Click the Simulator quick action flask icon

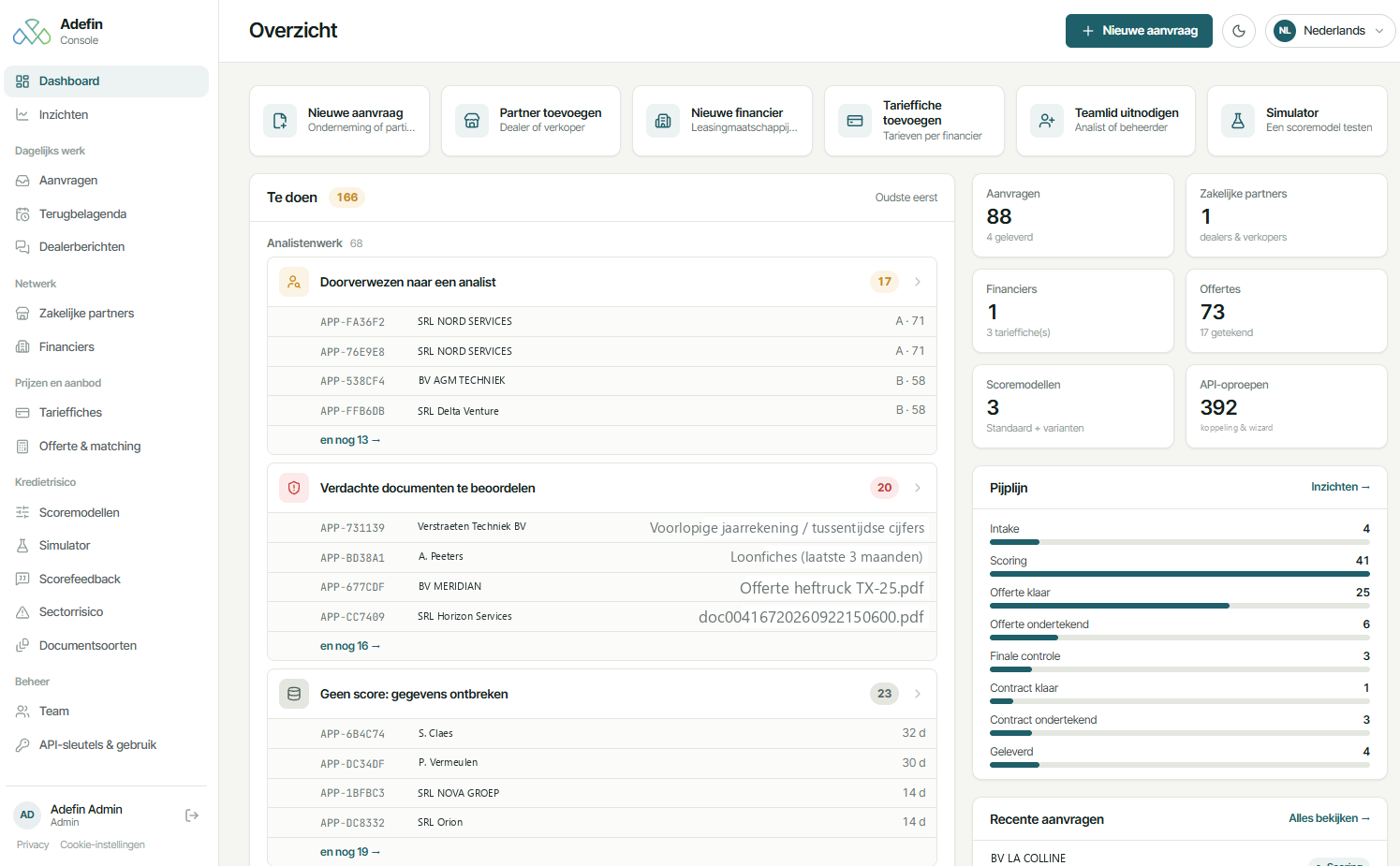click(1238, 121)
